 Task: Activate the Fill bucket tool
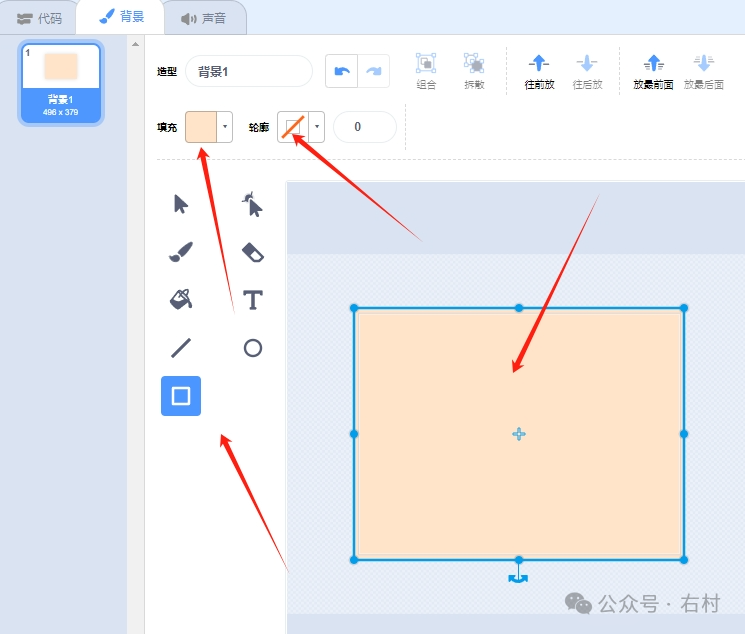click(x=181, y=299)
